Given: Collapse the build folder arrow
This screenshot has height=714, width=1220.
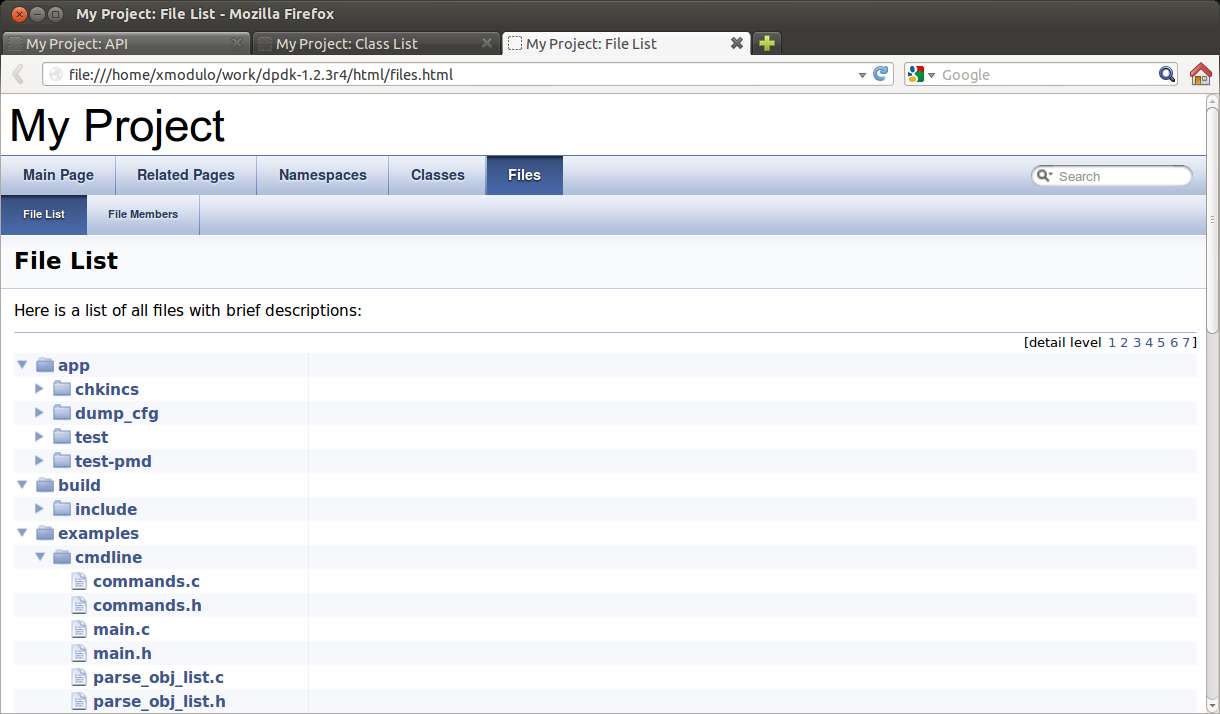Looking at the screenshot, I should (x=22, y=485).
